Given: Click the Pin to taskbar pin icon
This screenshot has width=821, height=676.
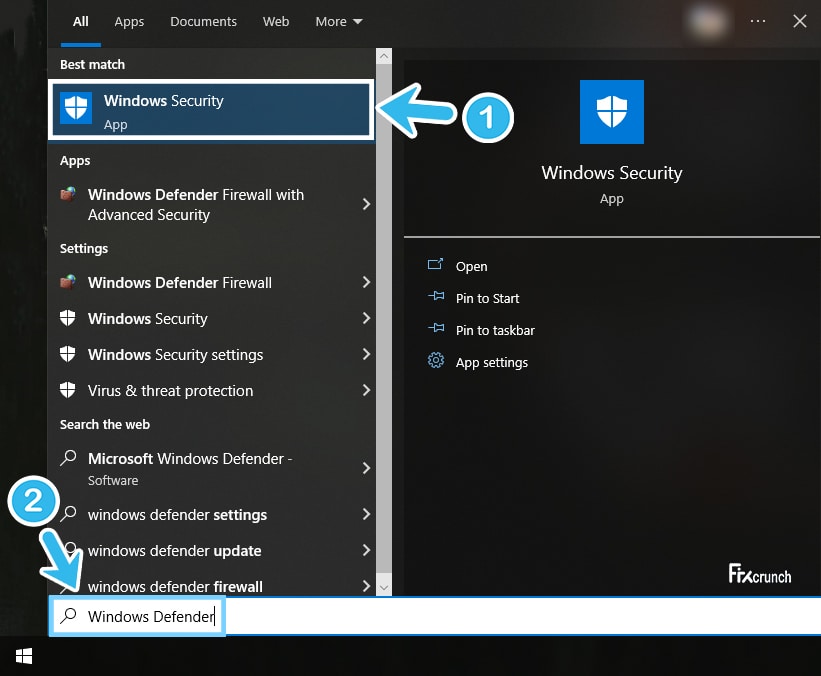Looking at the screenshot, I should coord(436,328).
